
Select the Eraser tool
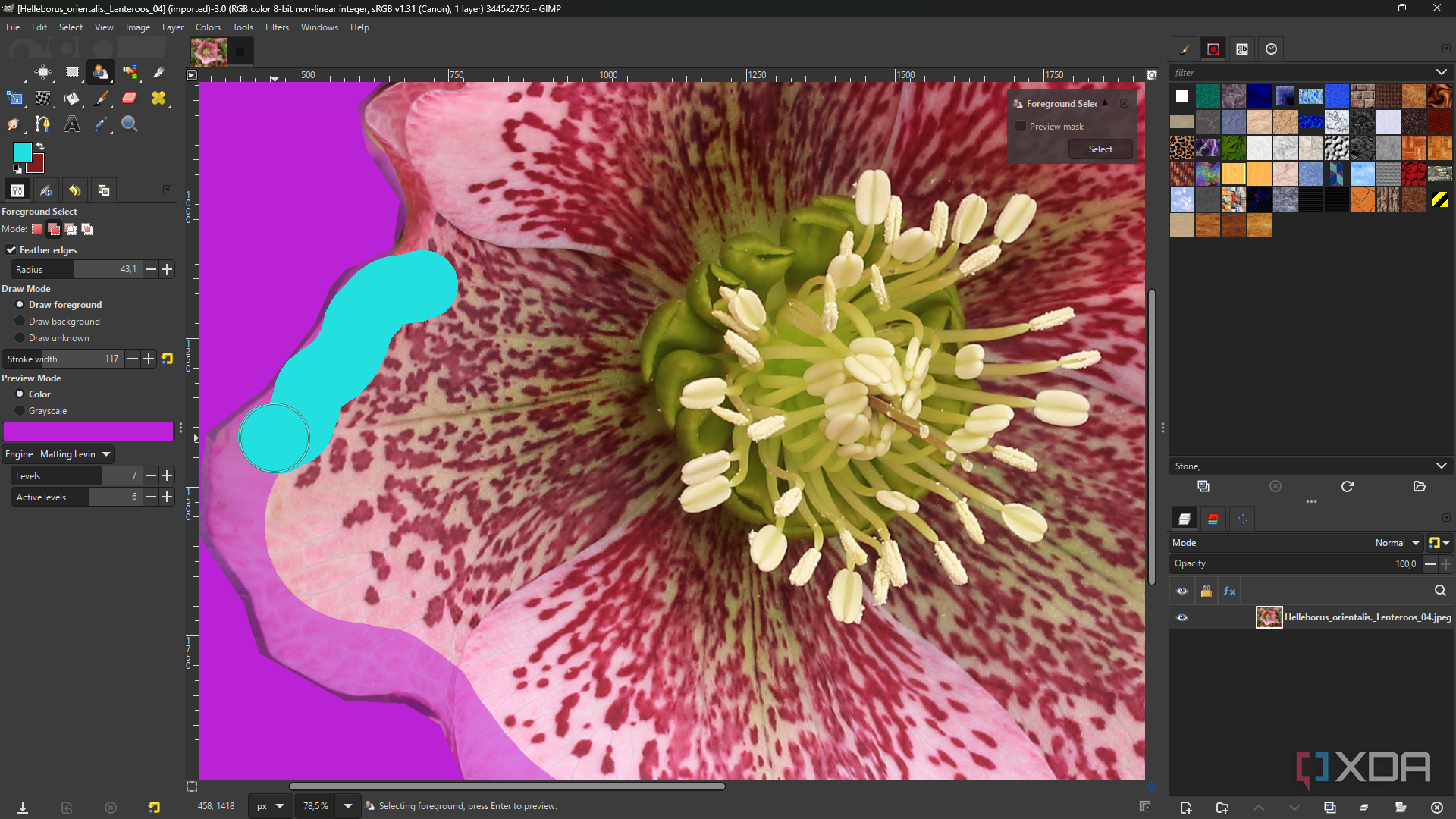click(x=130, y=98)
